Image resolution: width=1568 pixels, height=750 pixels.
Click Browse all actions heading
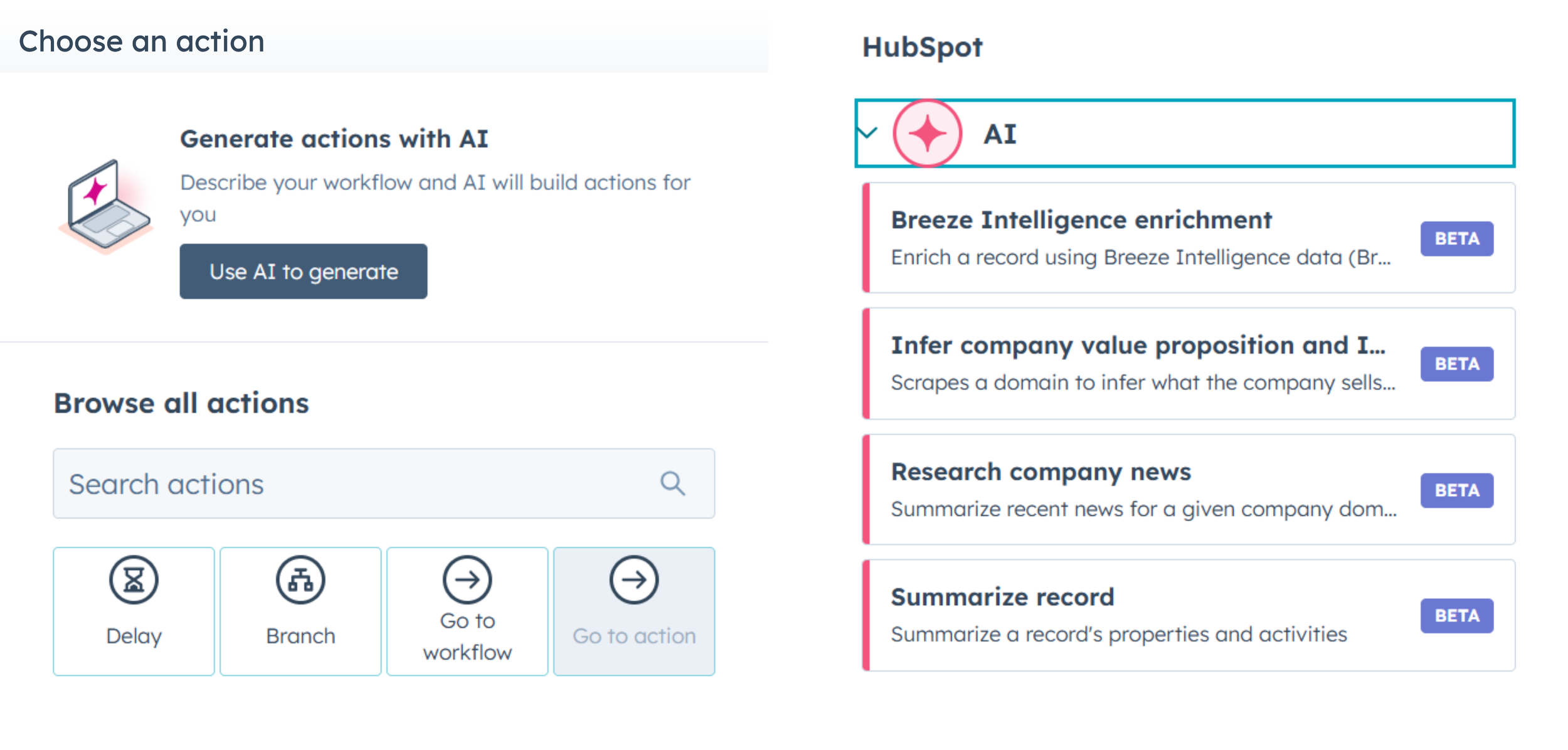point(181,403)
